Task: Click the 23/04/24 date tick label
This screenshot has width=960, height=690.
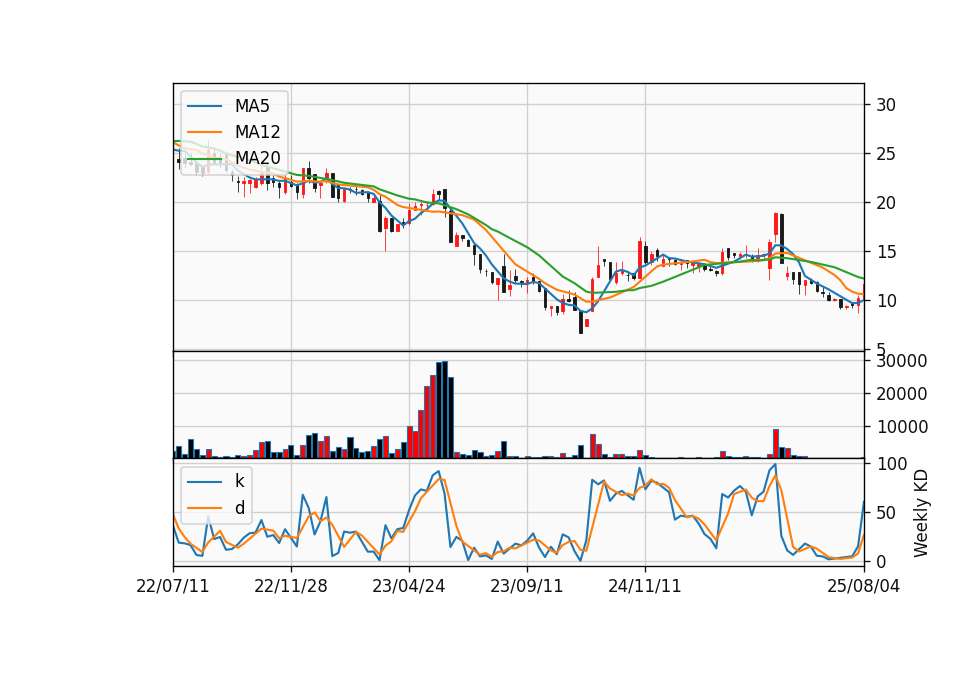Action: click(x=408, y=586)
